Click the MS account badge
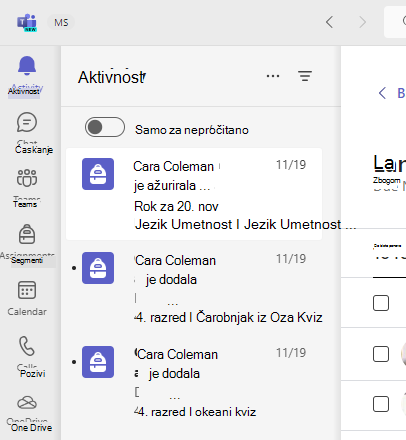 point(61,23)
